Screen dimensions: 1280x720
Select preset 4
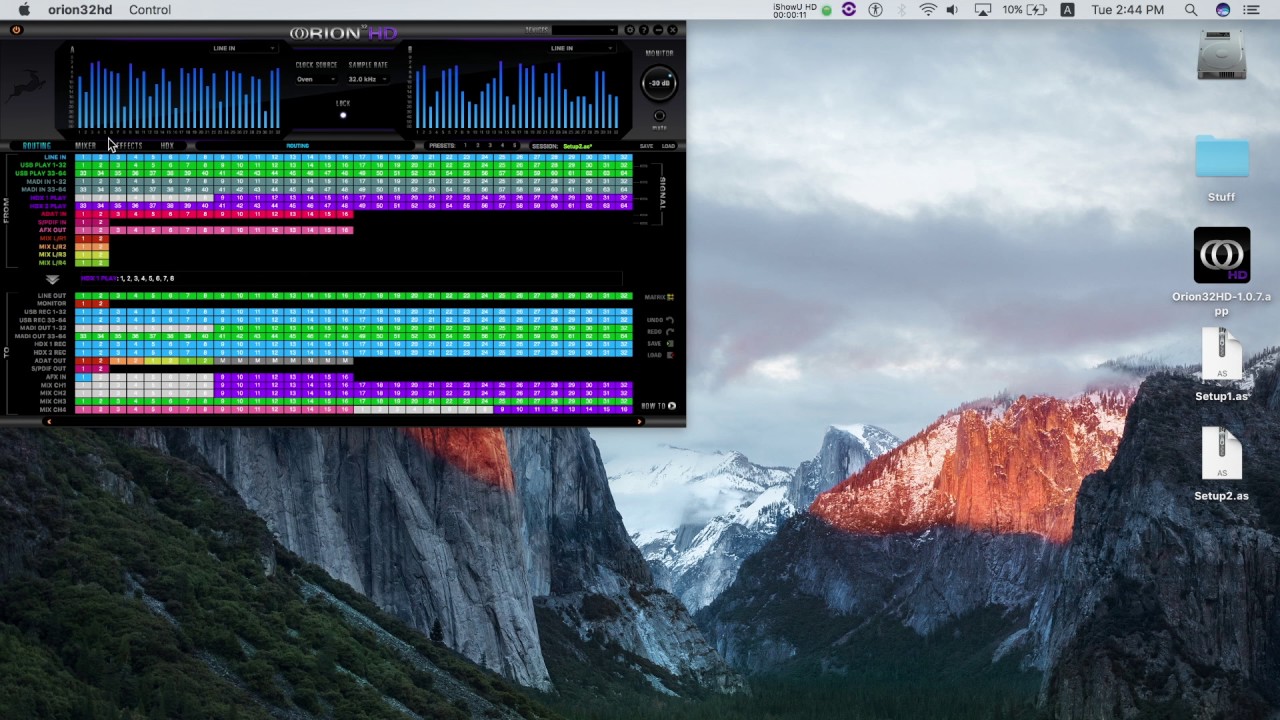pyautogui.click(x=503, y=146)
